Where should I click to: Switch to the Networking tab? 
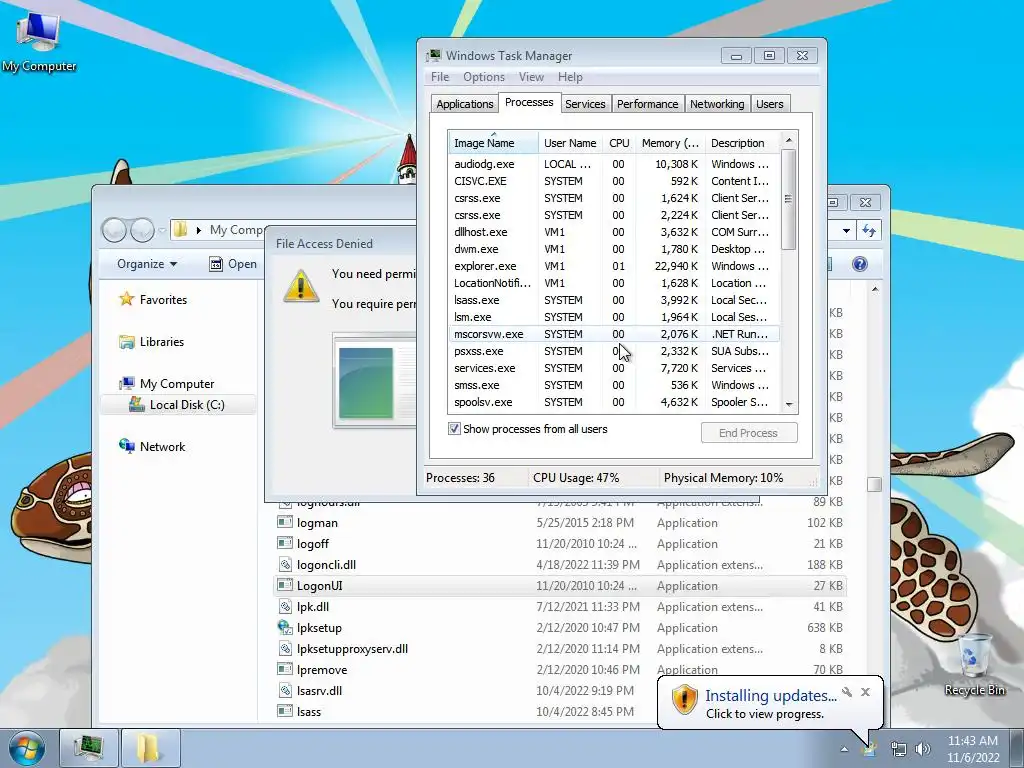pos(716,104)
